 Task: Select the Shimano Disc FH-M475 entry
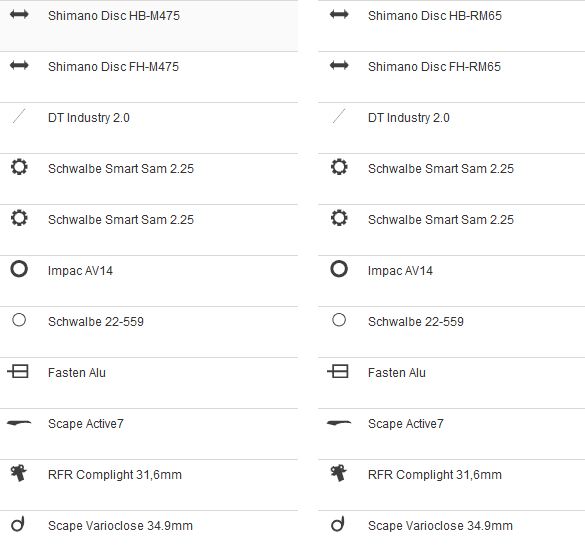point(113,67)
